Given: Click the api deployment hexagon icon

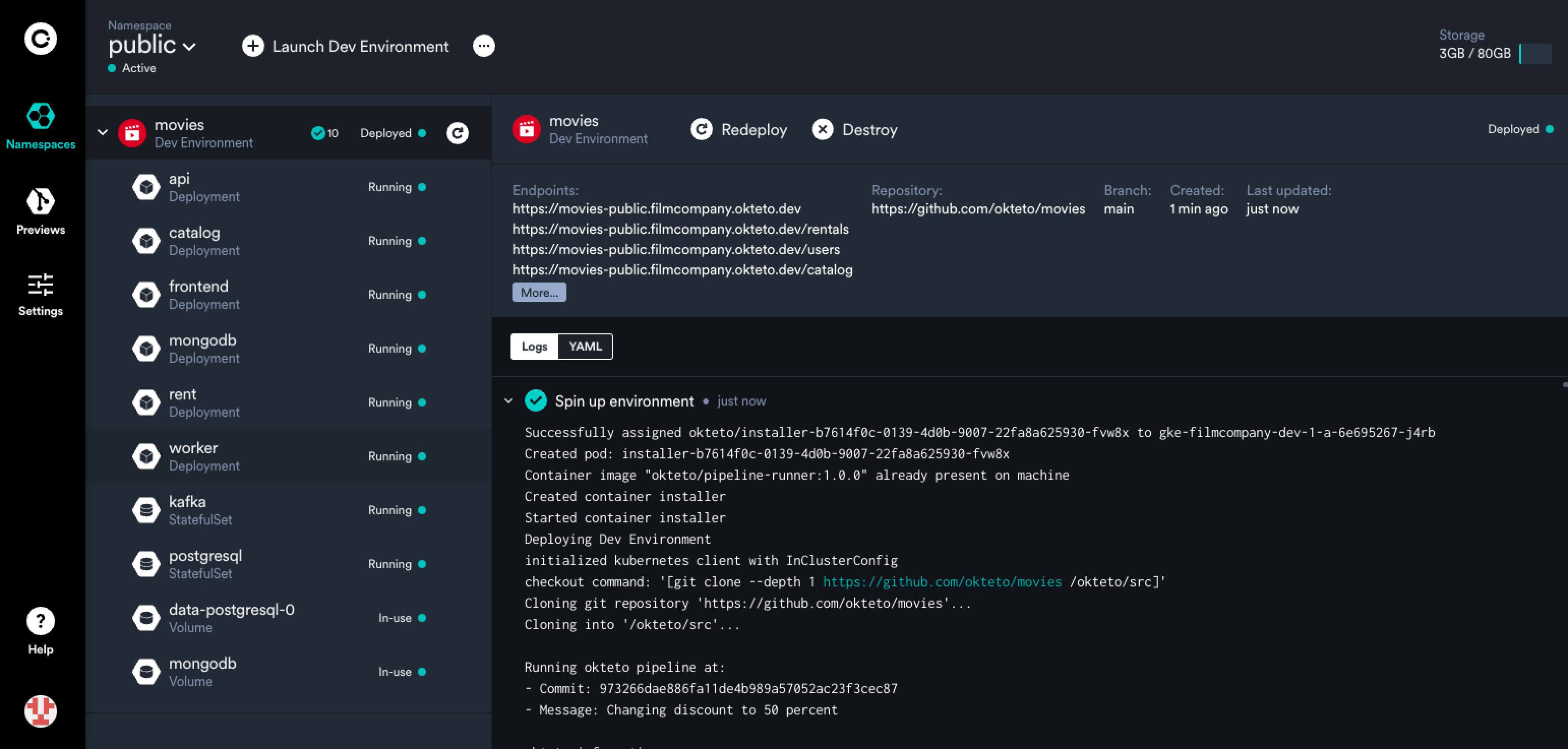Looking at the screenshot, I should tap(146, 187).
